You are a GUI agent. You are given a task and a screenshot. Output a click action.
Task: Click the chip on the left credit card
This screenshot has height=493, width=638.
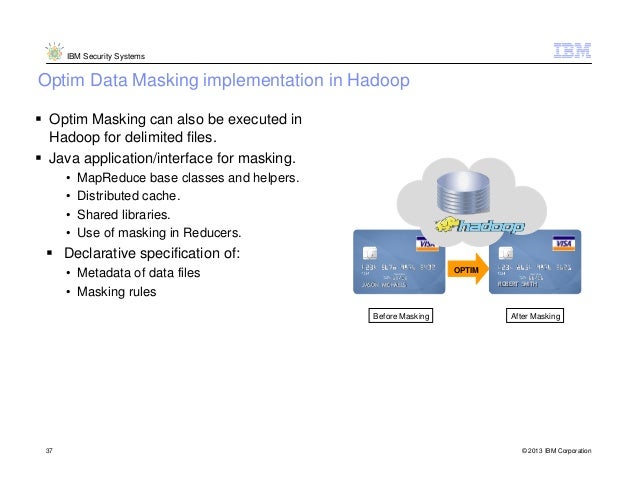[x=369, y=253]
